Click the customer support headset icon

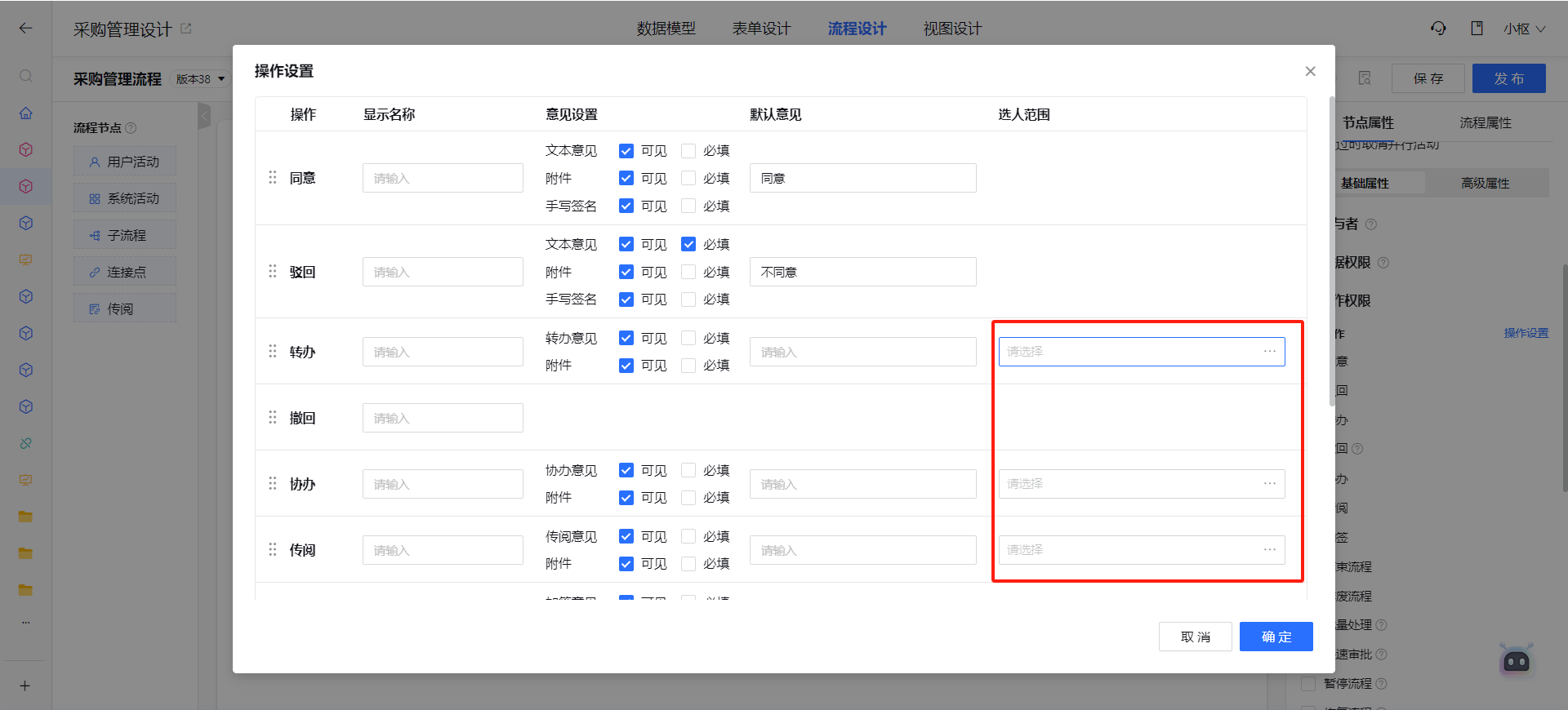(x=1438, y=29)
